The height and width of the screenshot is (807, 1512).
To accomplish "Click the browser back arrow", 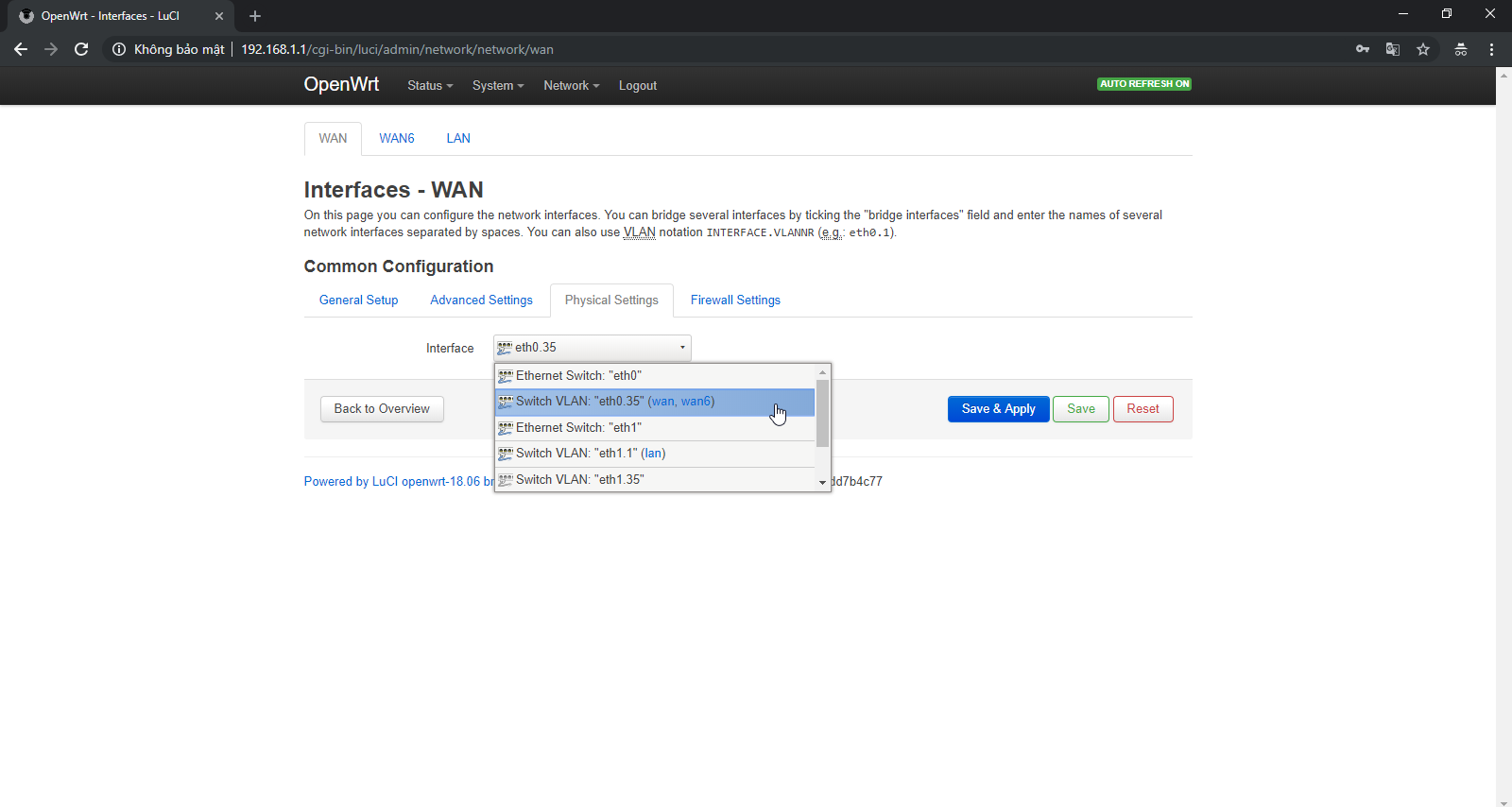I will click(x=21, y=49).
